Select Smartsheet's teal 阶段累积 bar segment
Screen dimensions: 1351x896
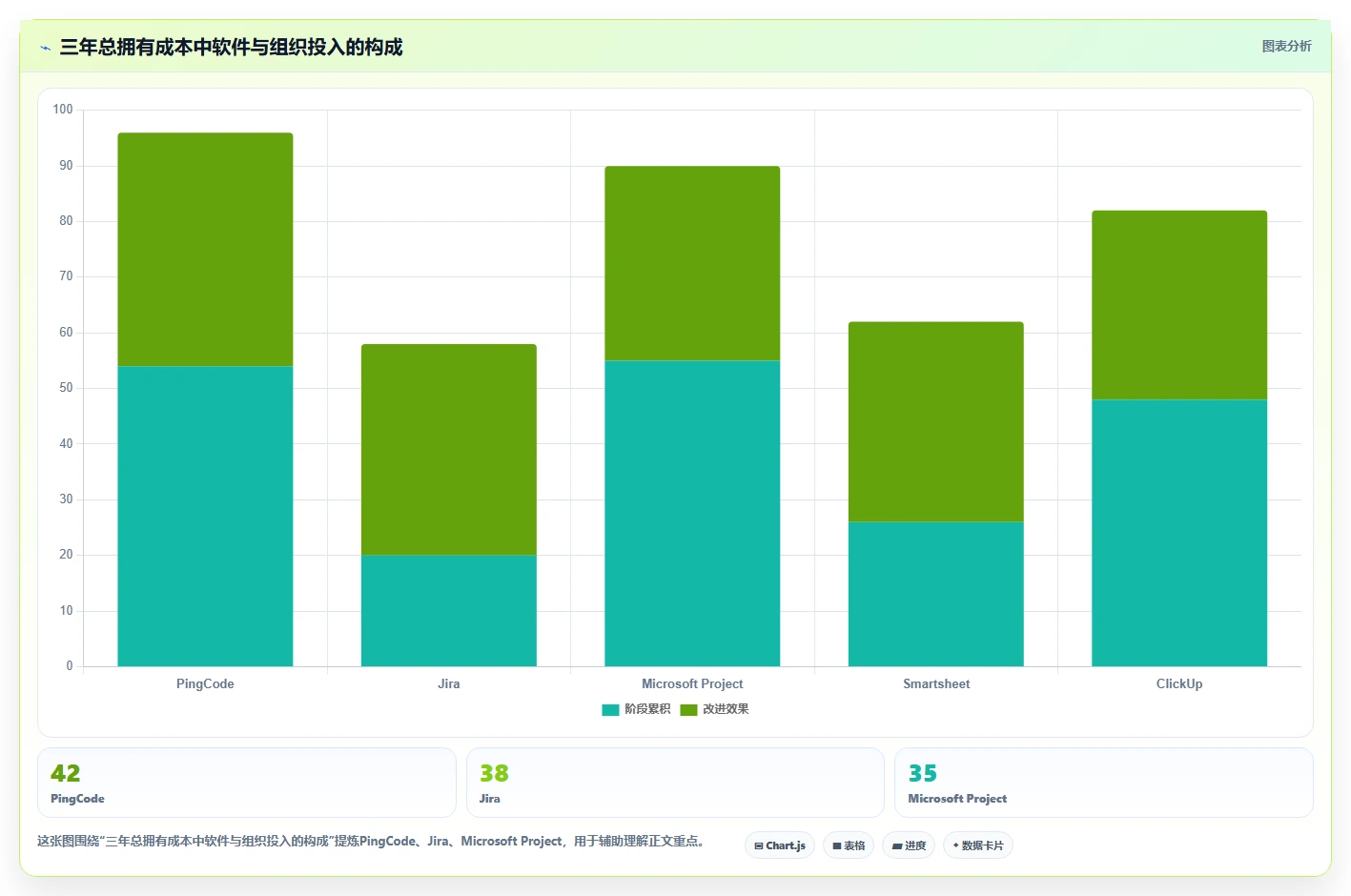click(936, 594)
